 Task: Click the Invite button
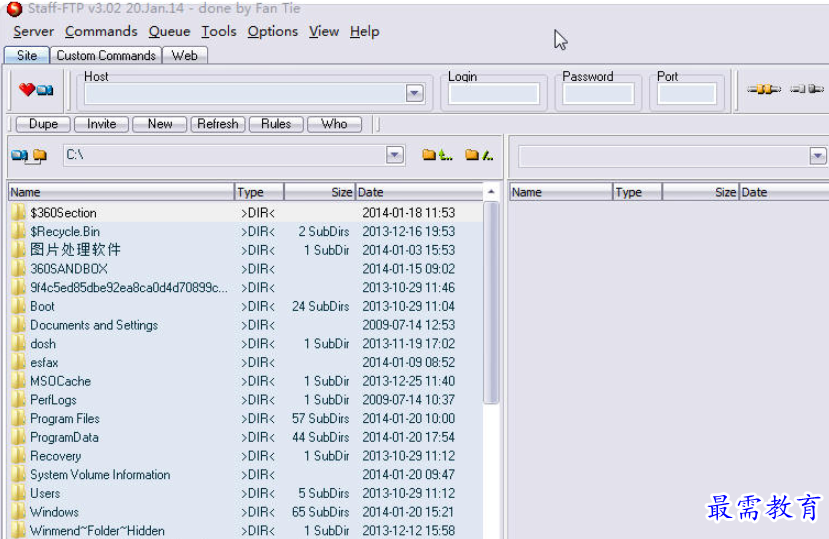click(x=102, y=124)
